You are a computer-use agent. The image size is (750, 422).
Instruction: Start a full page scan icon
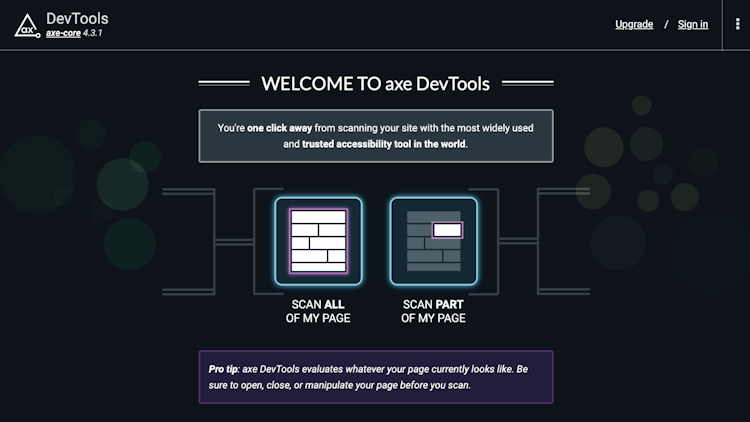318,241
